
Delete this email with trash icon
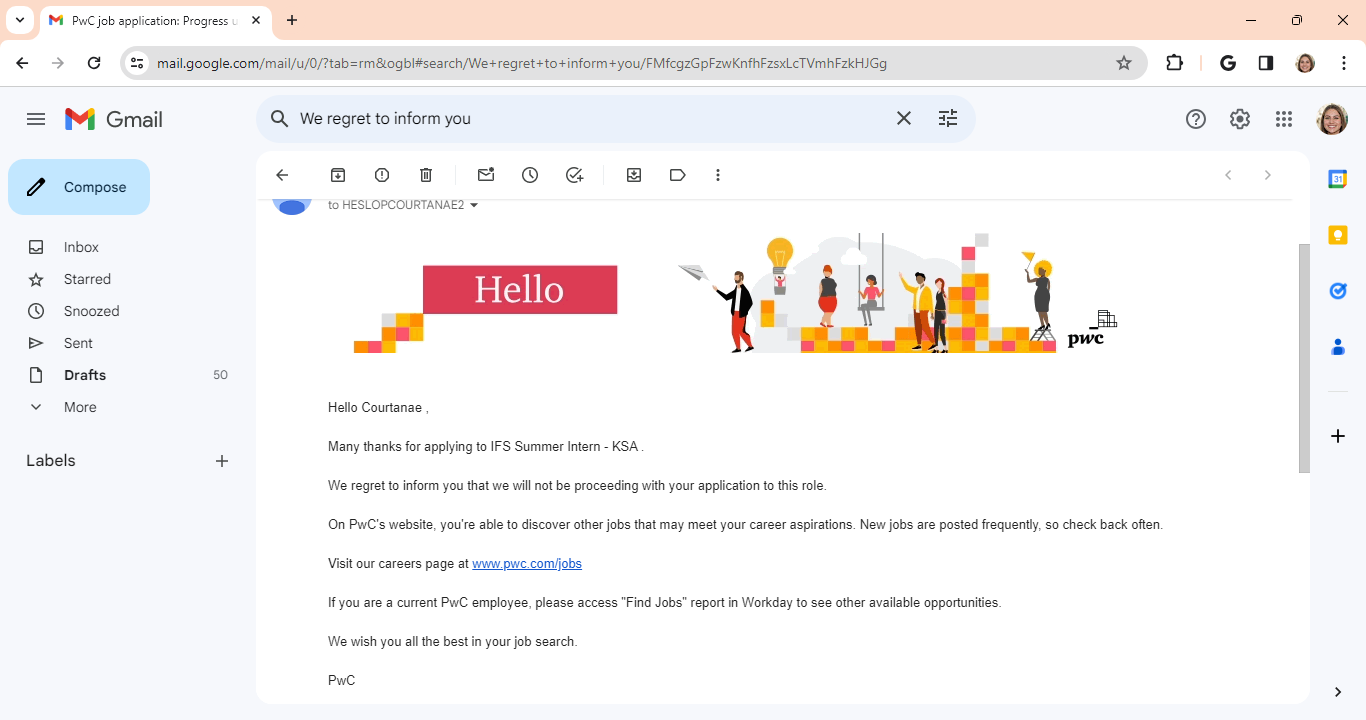(426, 175)
